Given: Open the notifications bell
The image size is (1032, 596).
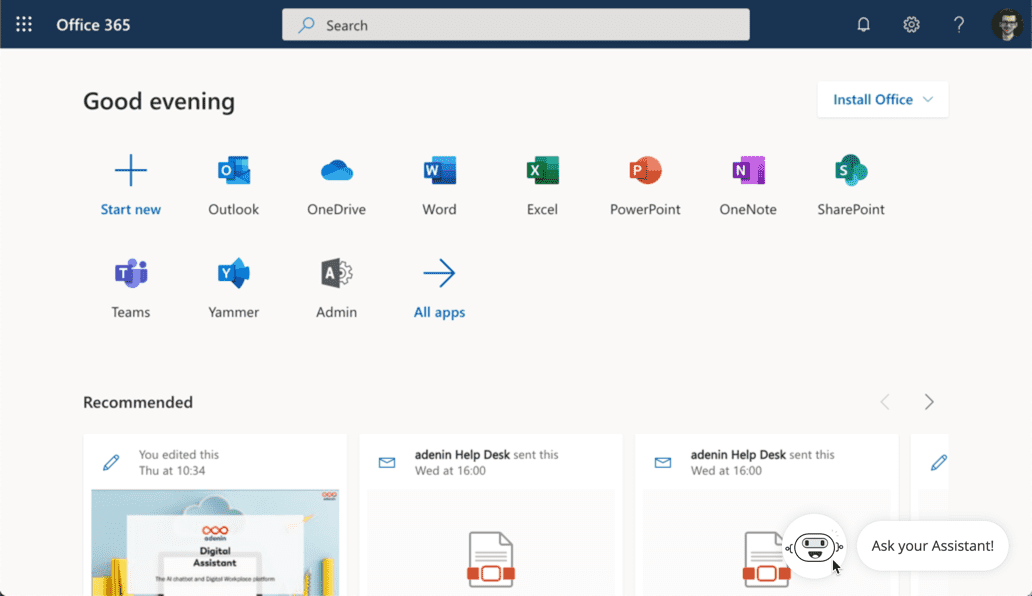Looking at the screenshot, I should tap(864, 24).
